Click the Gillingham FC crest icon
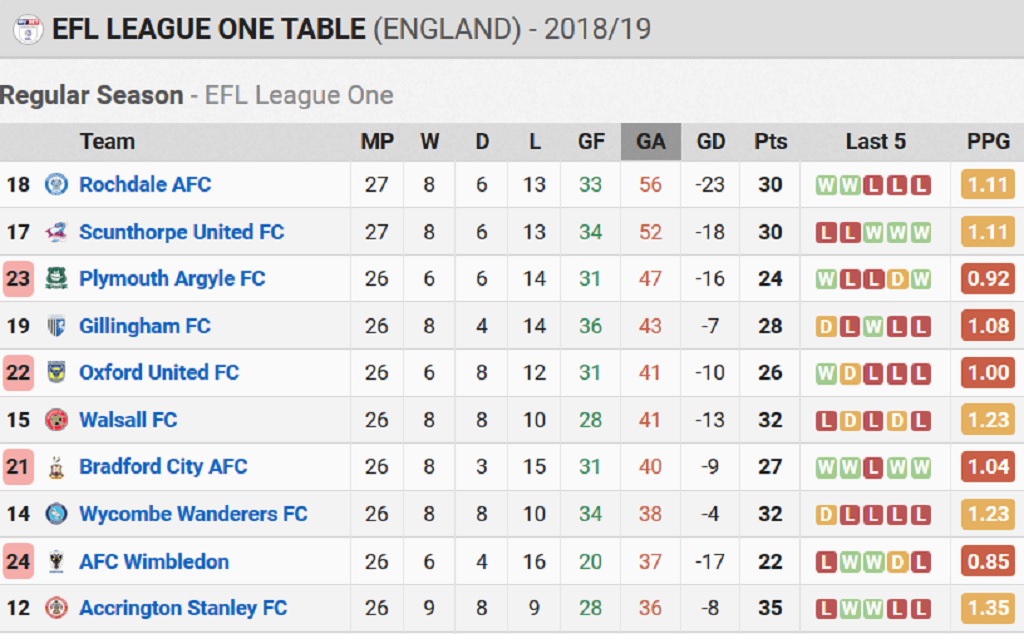The height and width of the screenshot is (634, 1024). tap(56, 326)
